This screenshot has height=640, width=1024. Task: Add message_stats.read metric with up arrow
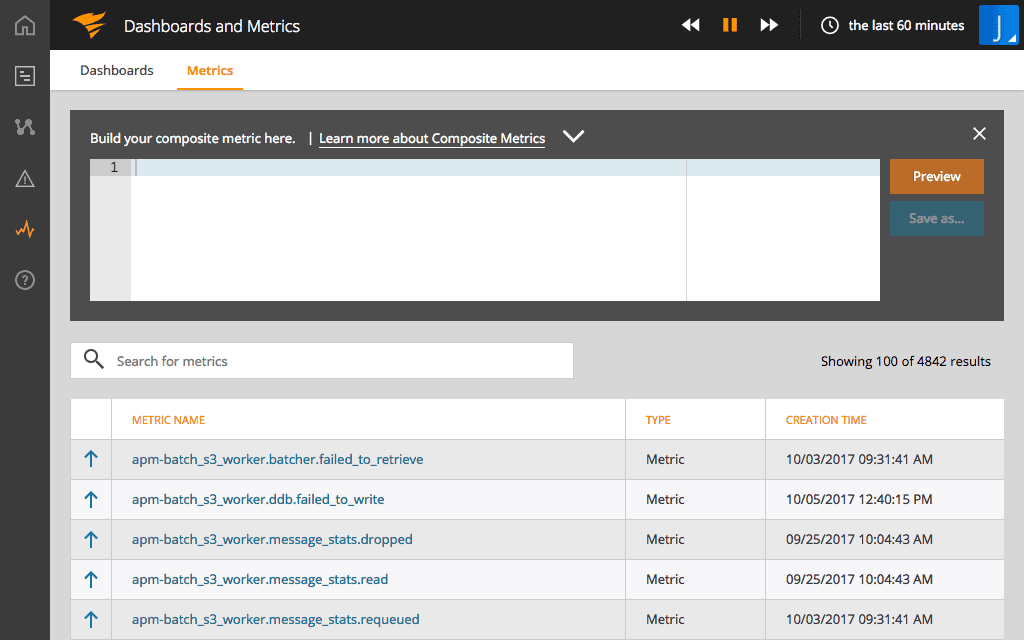point(91,579)
